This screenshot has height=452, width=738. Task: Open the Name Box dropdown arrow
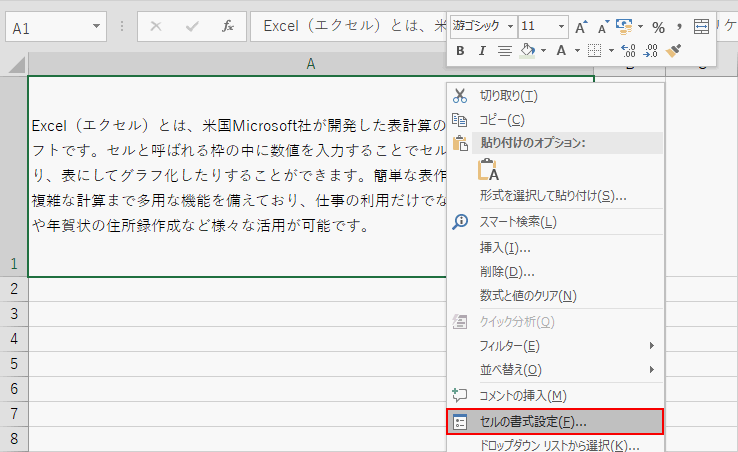point(96,26)
